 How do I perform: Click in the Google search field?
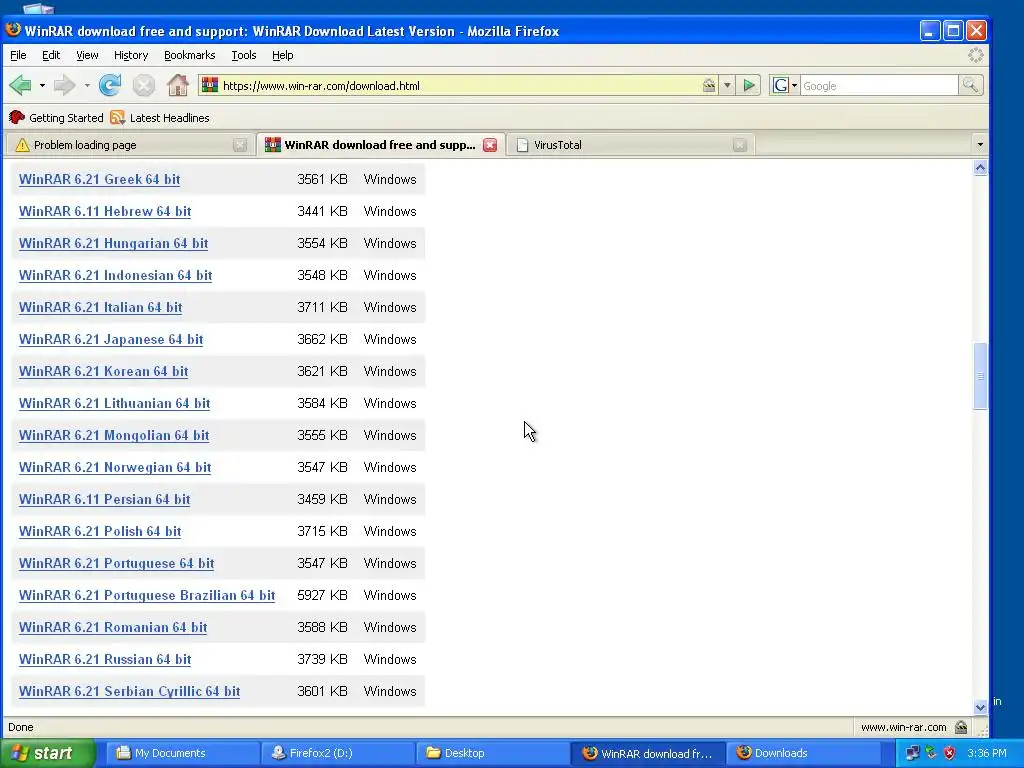coord(878,86)
